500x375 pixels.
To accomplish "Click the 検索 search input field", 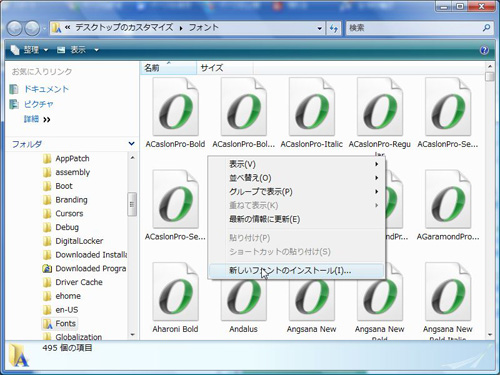I will (414, 28).
